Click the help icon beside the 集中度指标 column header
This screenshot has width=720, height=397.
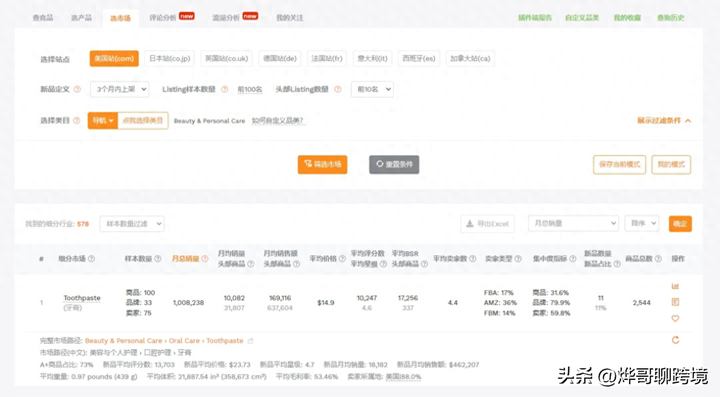click(573, 259)
